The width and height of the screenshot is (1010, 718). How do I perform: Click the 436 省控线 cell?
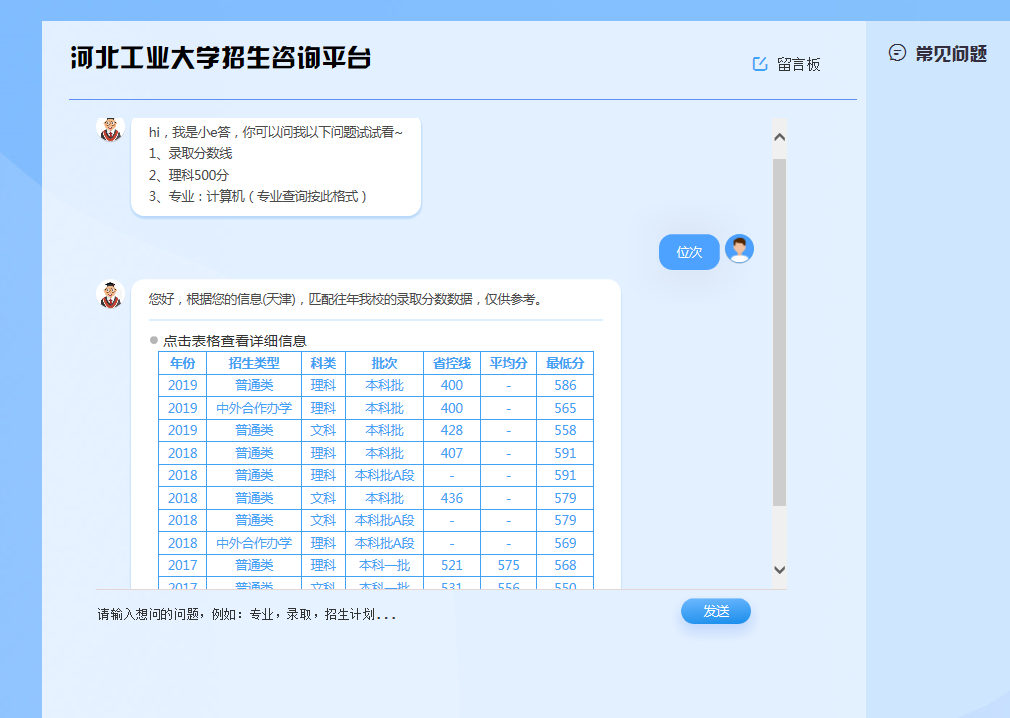tap(452, 498)
